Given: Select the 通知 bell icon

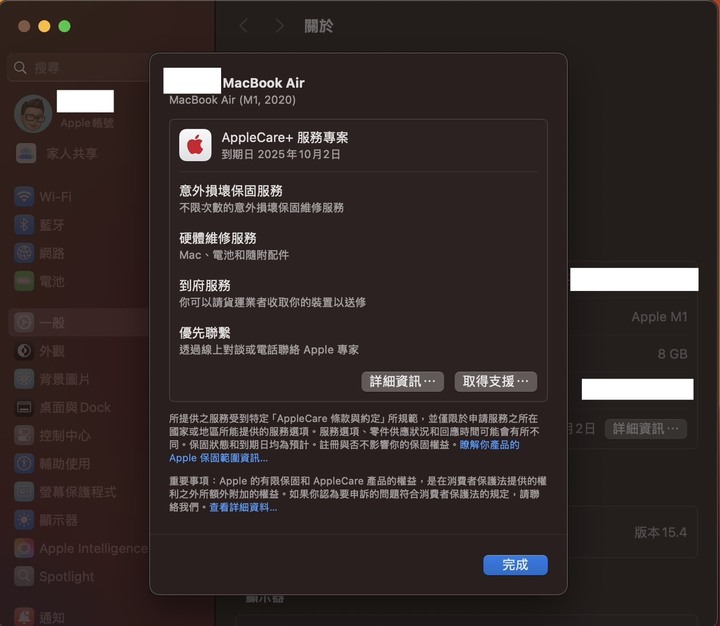Looking at the screenshot, I should point(24,617).
